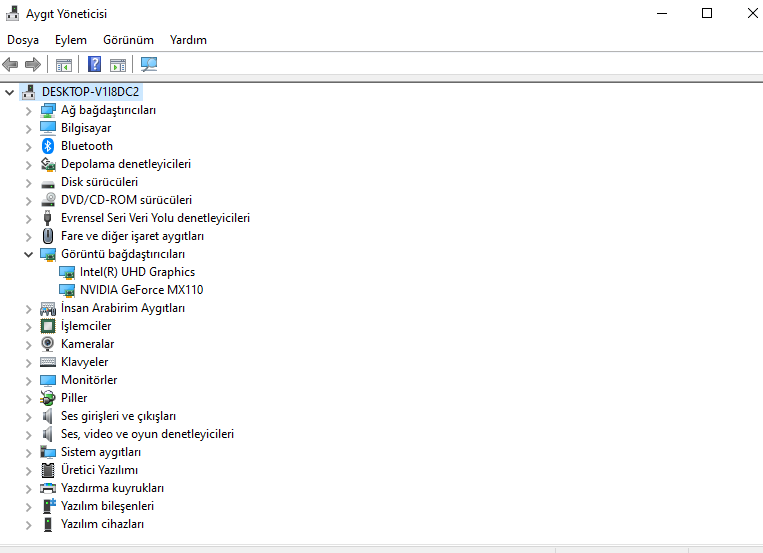Click the display adapter icon of NVIDIA GeForce MX110
Viewport: 763px width, 553px height.
click(x=67, y=291)
